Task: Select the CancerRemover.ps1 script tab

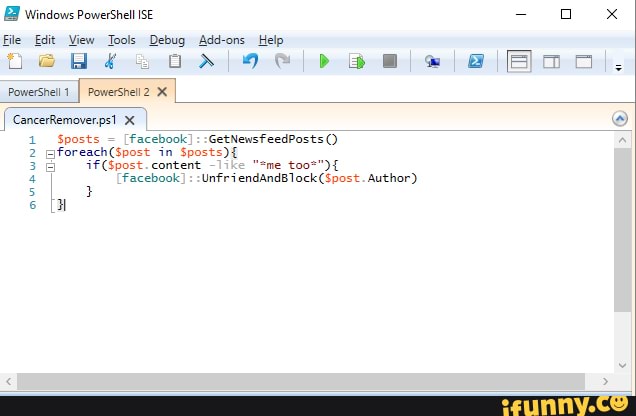Action: 65,120
